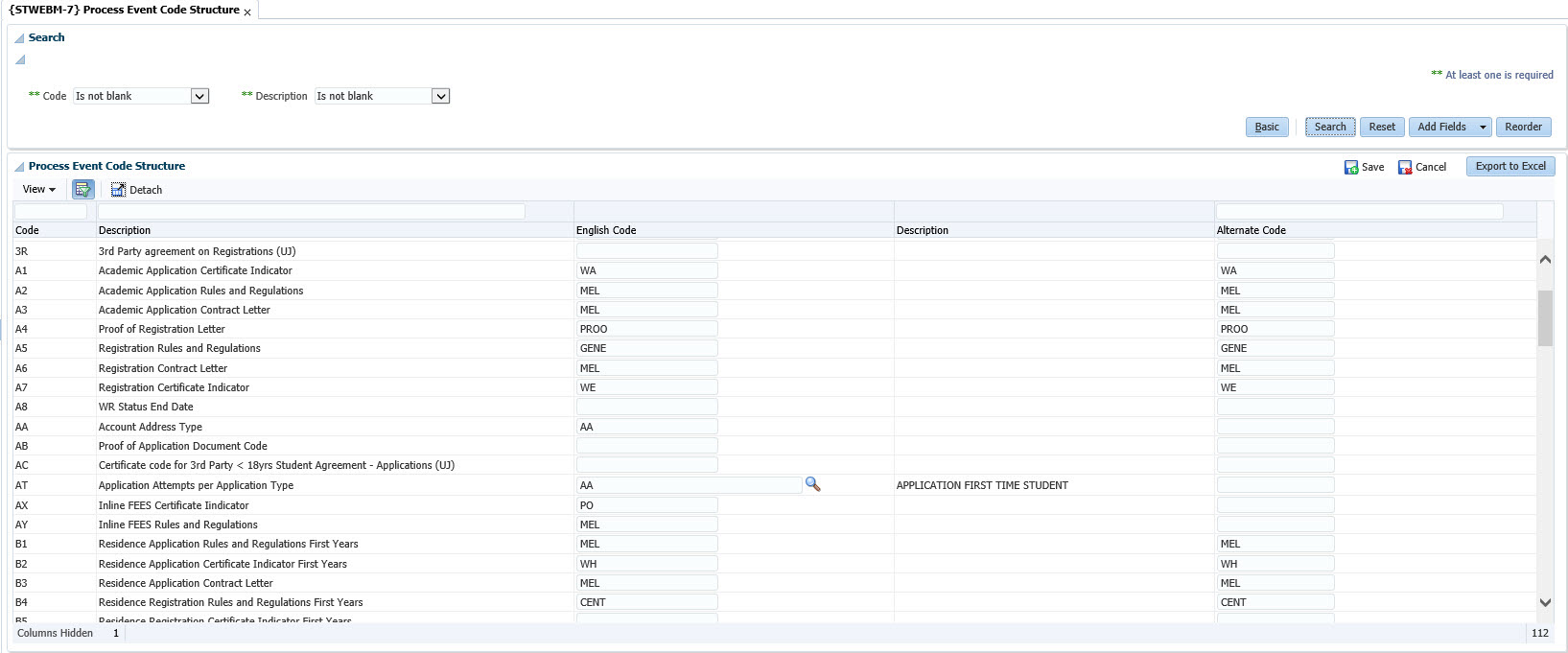Toggle the Query By Example icon
This screenshot has width=1568, height=653.
82,189
